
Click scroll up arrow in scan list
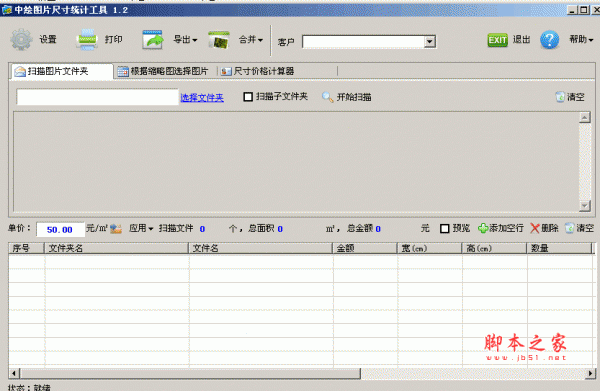click(x=585, y=117)
